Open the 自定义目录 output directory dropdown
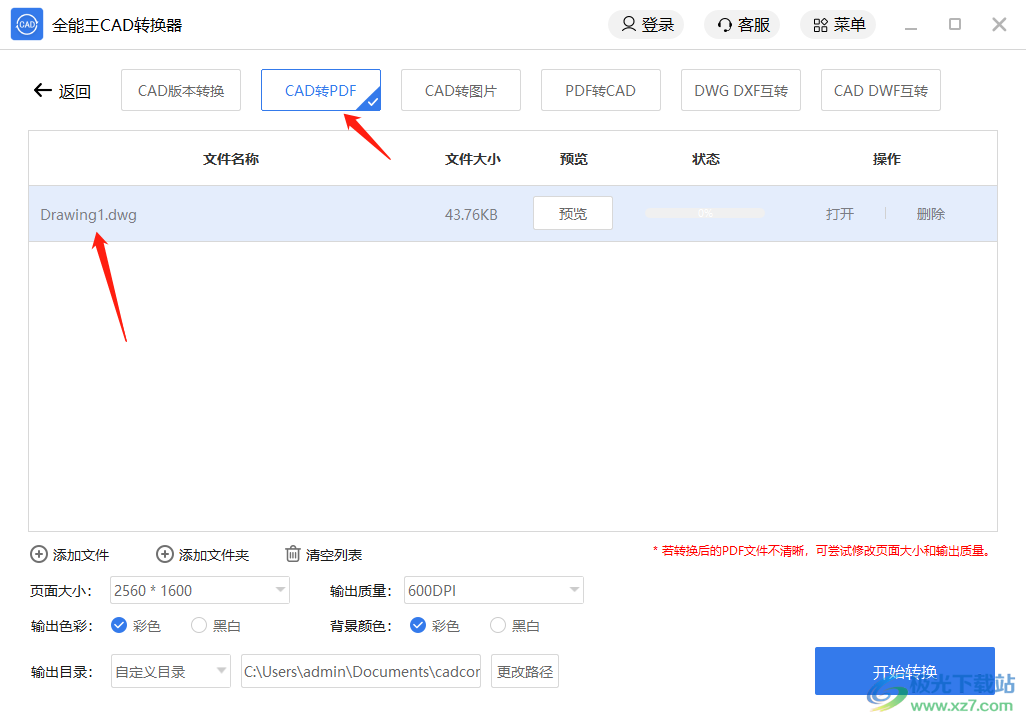Image resolution: width=1026 pixels, height=722 pixels. click(171, 672)
